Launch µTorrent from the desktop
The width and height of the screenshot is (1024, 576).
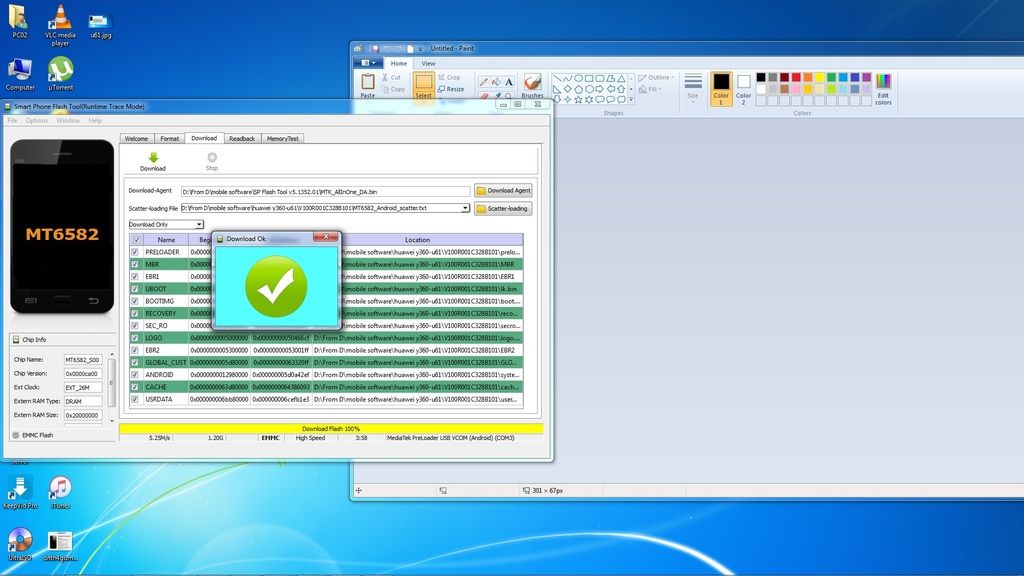tap(60, 71)
